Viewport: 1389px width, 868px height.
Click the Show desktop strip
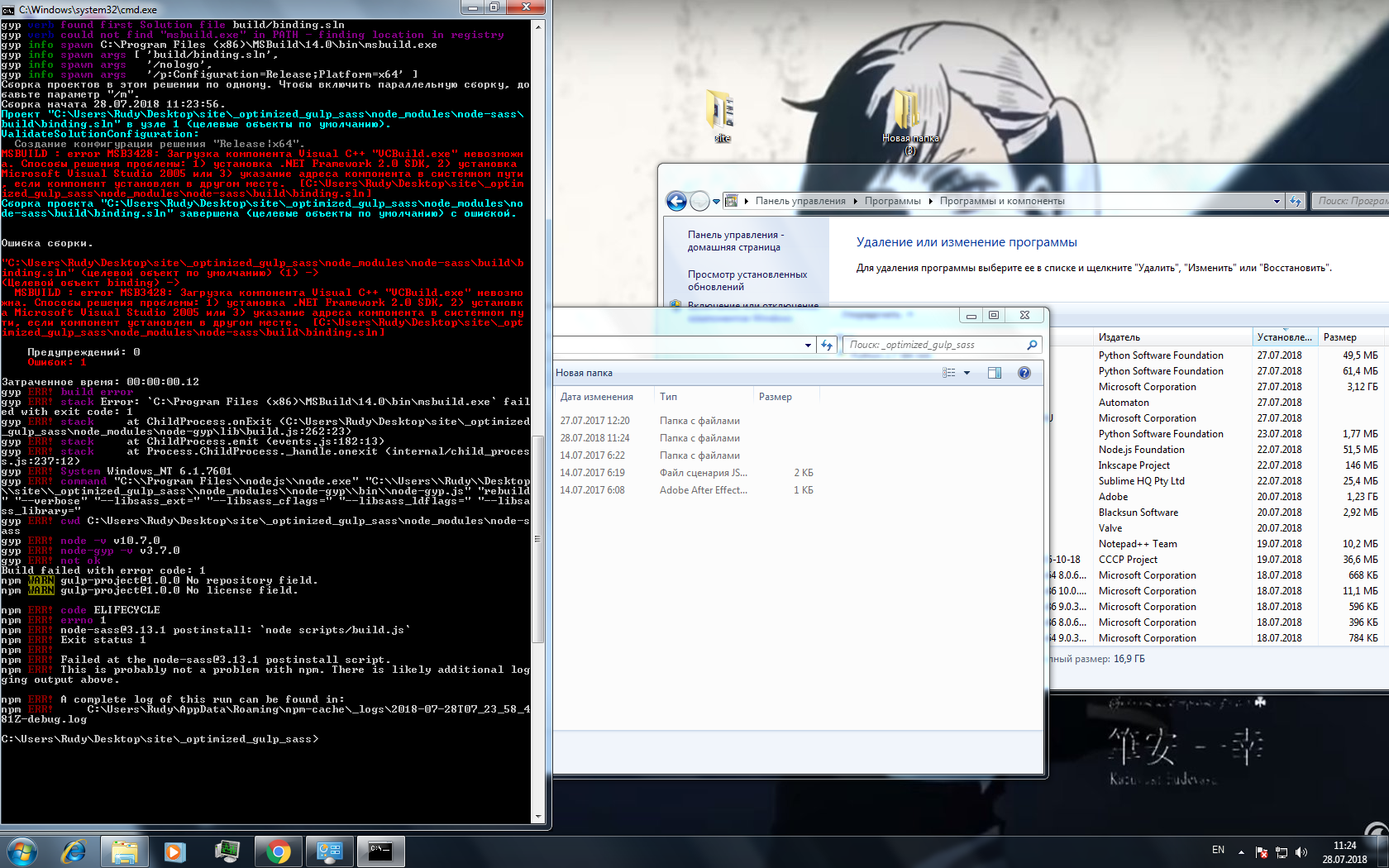point(1383,851)
